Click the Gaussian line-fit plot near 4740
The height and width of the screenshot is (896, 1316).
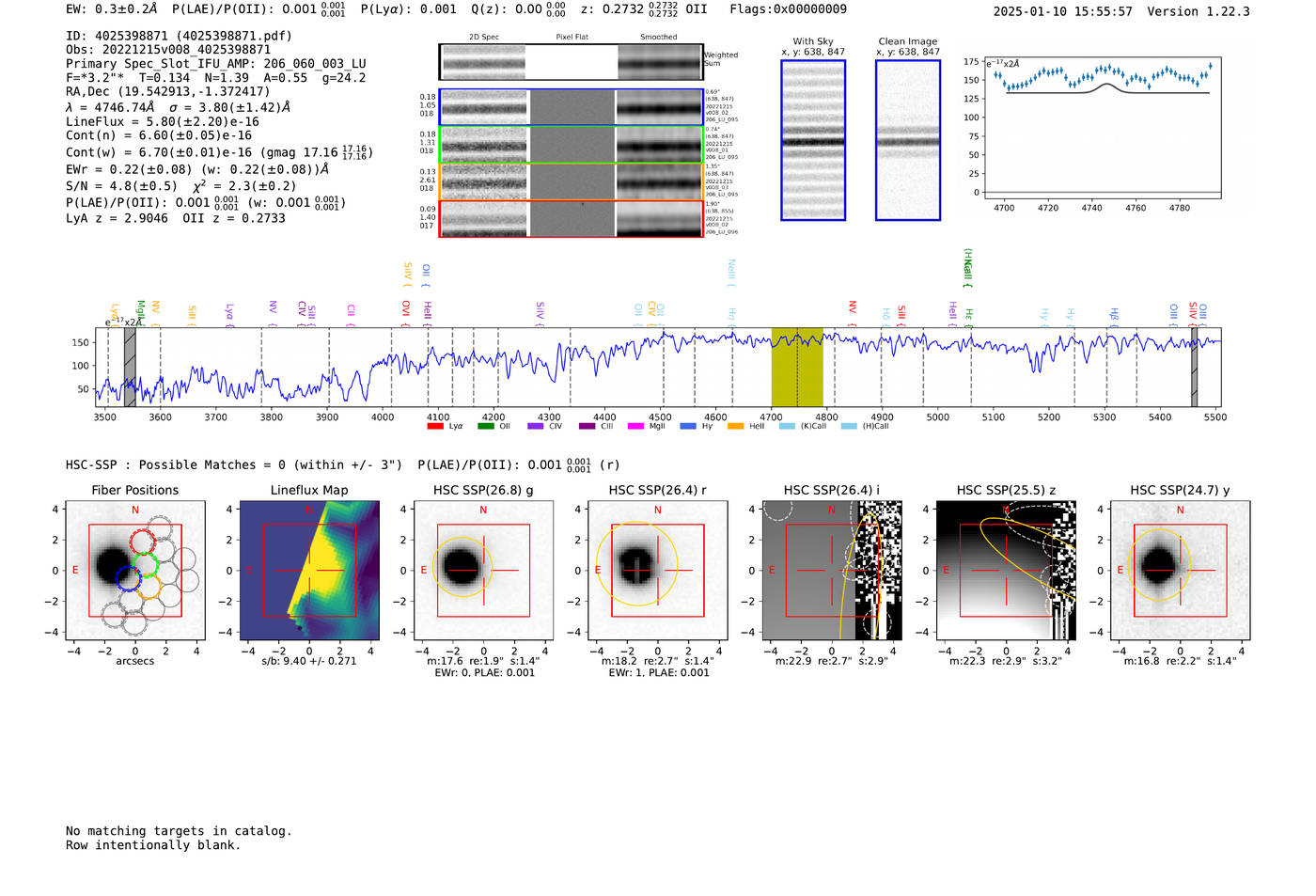(1103, 127)
